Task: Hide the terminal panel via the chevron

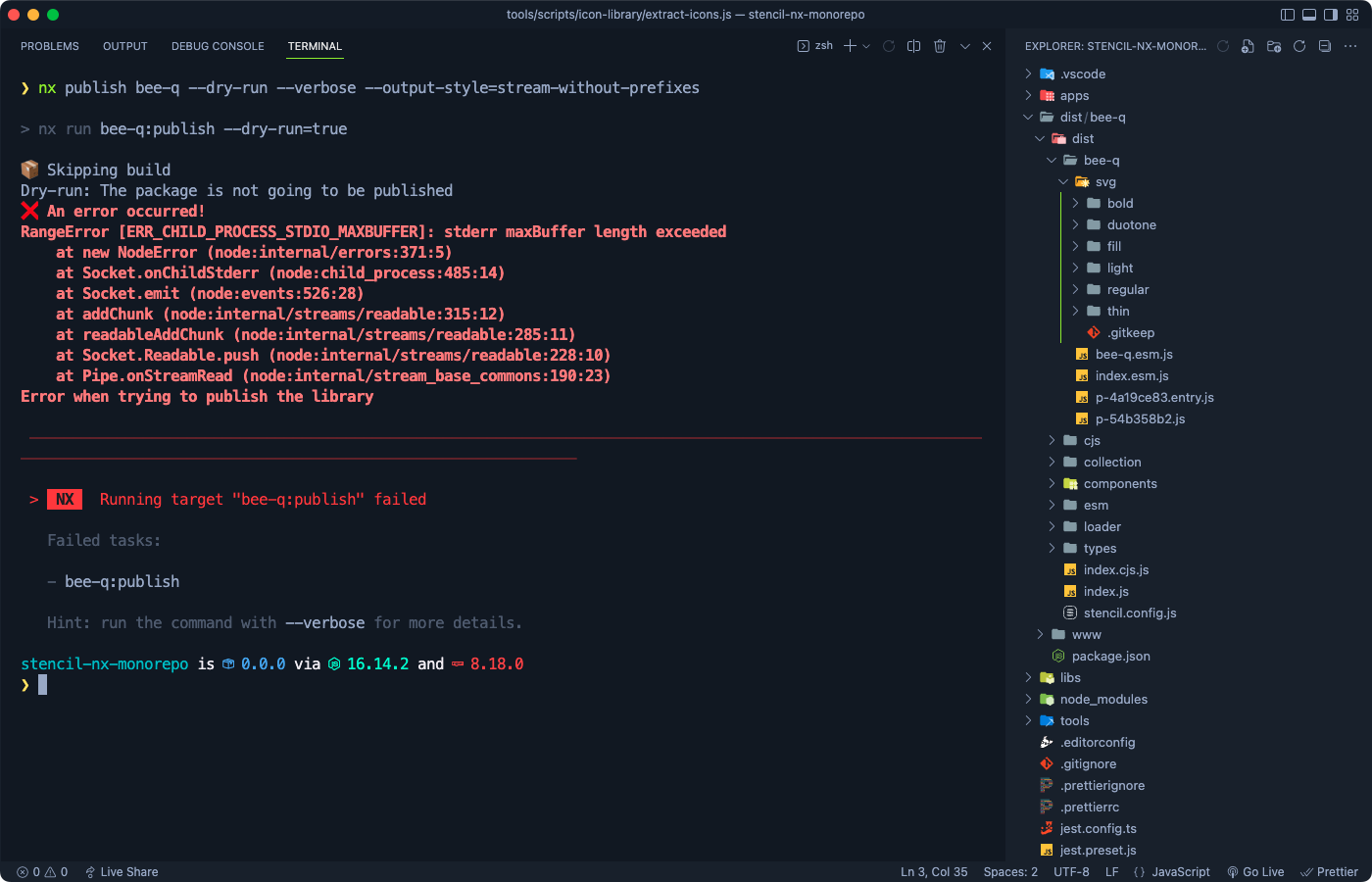Action: 963,45
